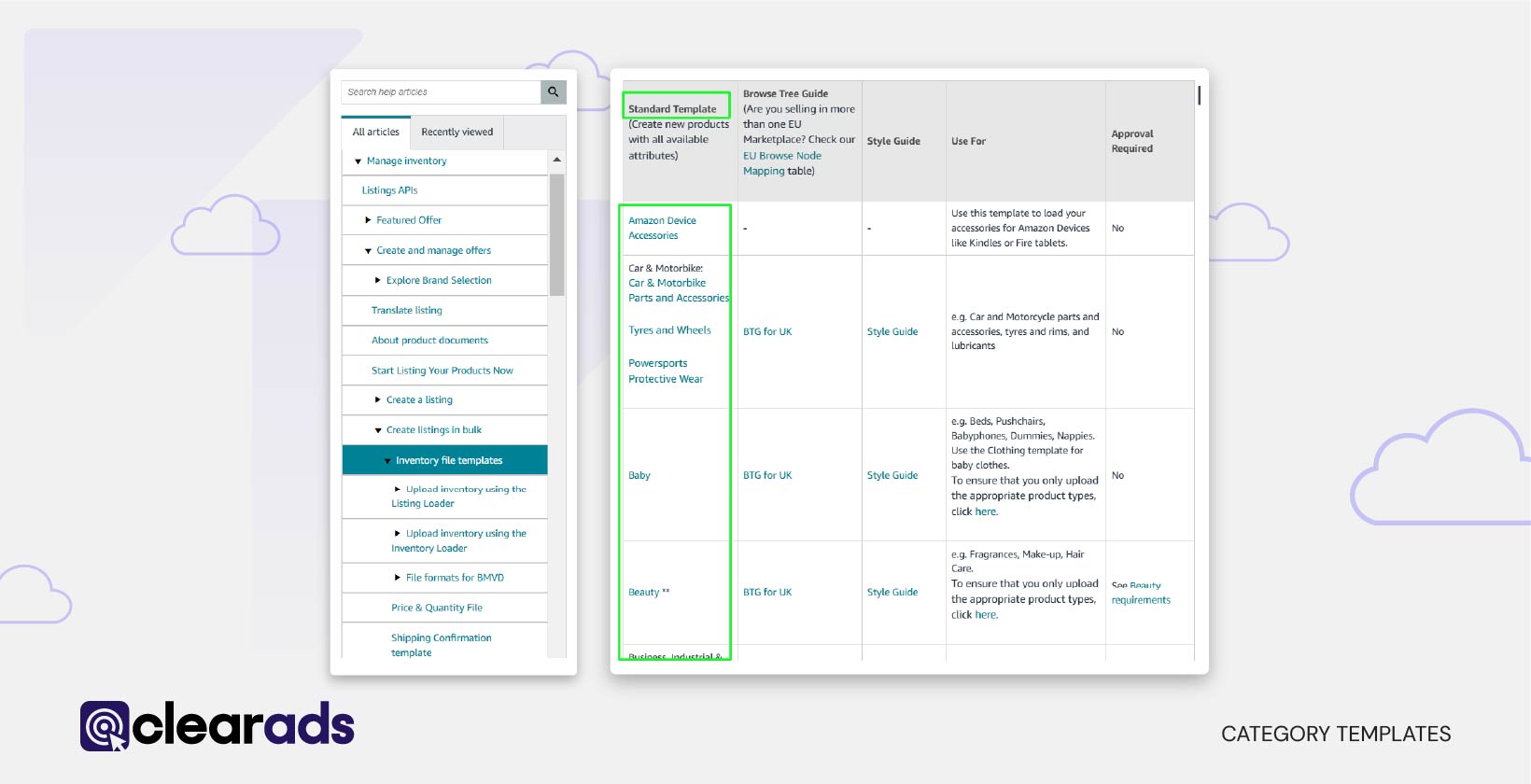Click the Search help articles field
1531x784 pixels.
click(441, 92)
